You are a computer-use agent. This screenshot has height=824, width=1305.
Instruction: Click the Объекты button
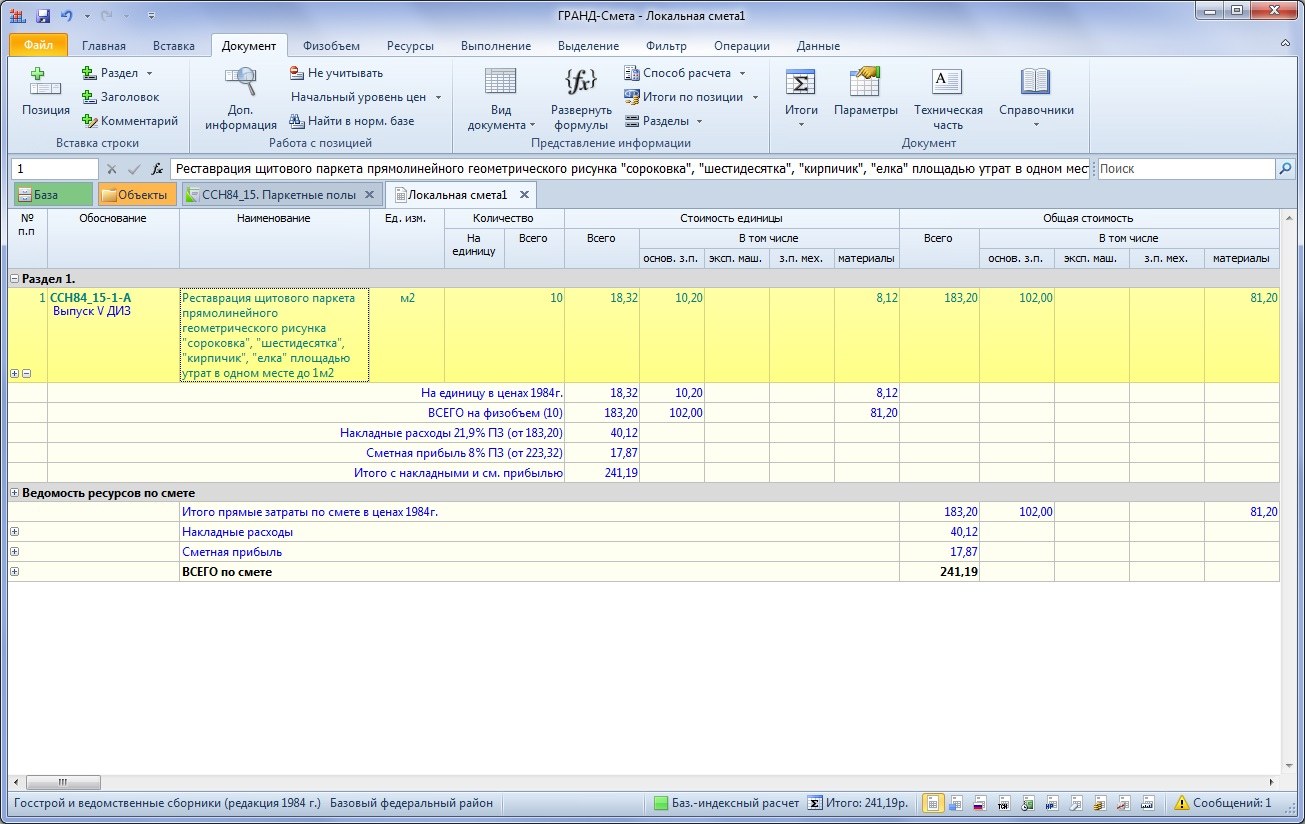pos(137,195)
